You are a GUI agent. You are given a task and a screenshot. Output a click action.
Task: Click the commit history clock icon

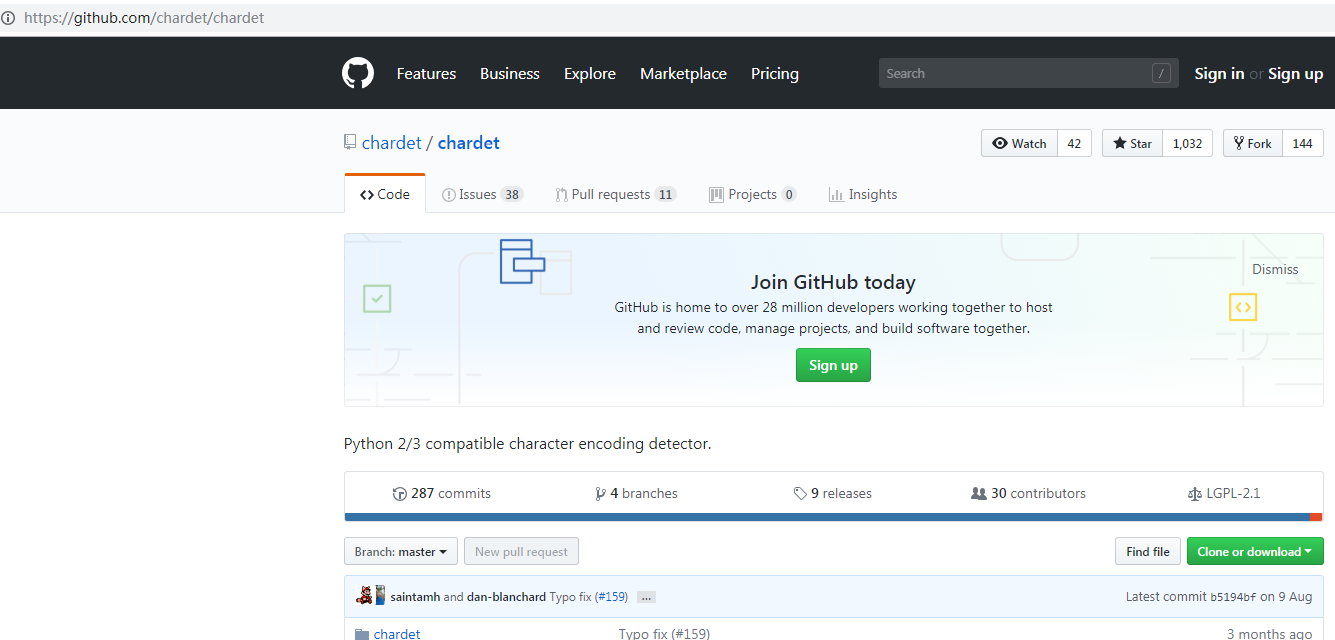click(400, 494)
